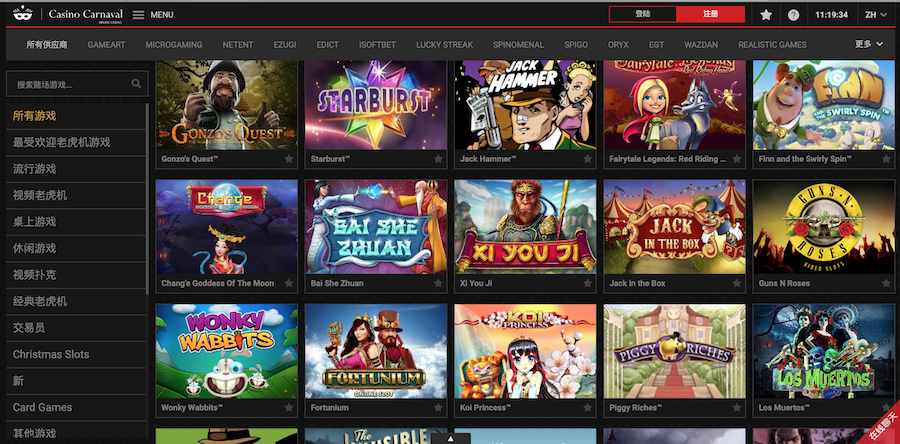Filter by NETENT provider
Screen dimensions: 900x444
238,45
